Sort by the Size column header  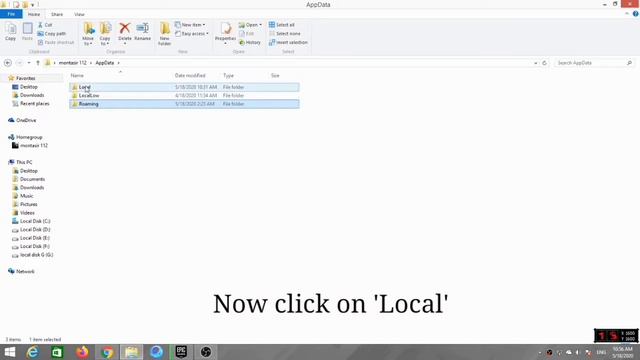coord(275,76)
